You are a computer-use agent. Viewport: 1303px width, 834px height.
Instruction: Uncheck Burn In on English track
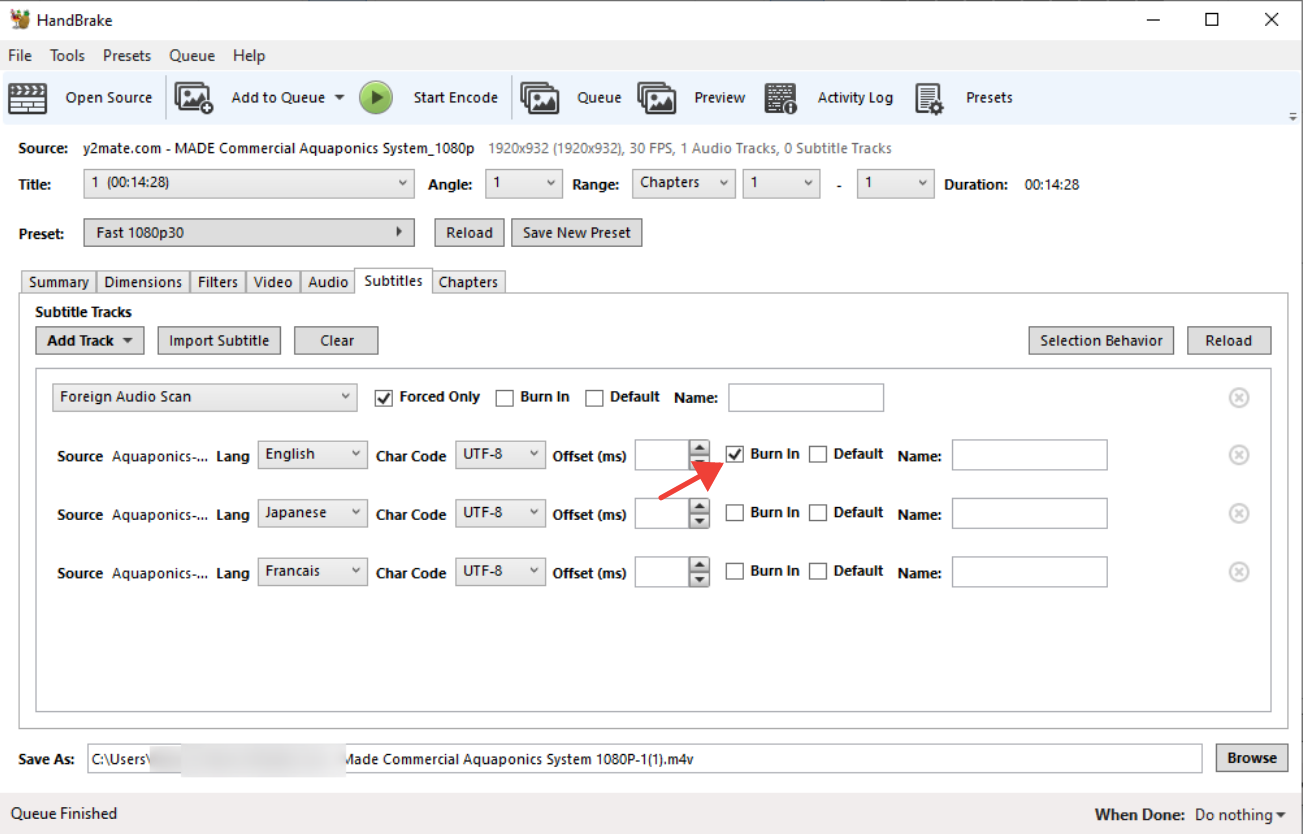[735, 455]
